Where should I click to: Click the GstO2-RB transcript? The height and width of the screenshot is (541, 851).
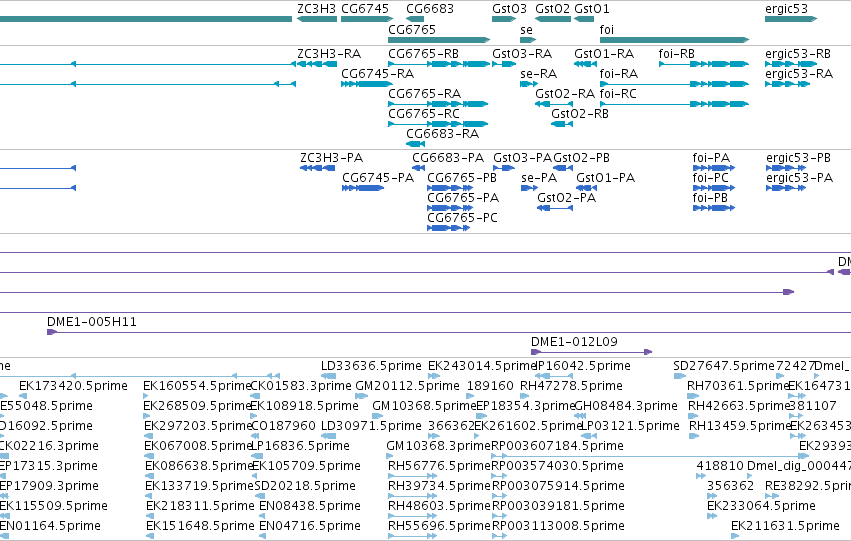tap(562, 124)
